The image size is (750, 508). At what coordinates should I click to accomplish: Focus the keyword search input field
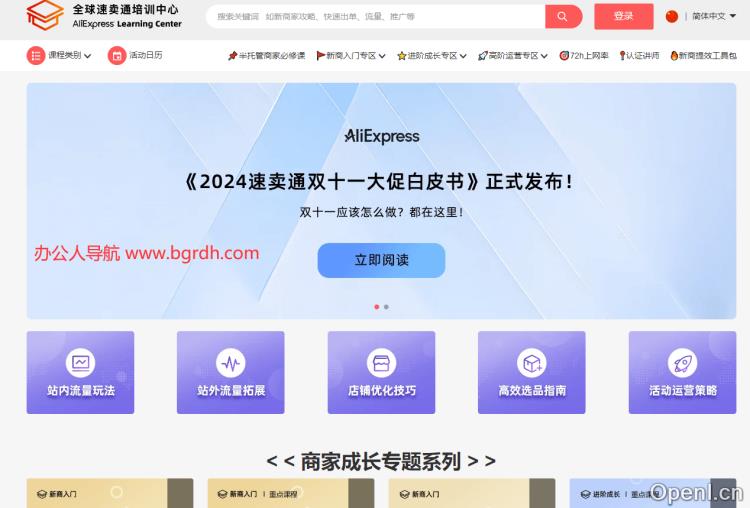point(375,16)
